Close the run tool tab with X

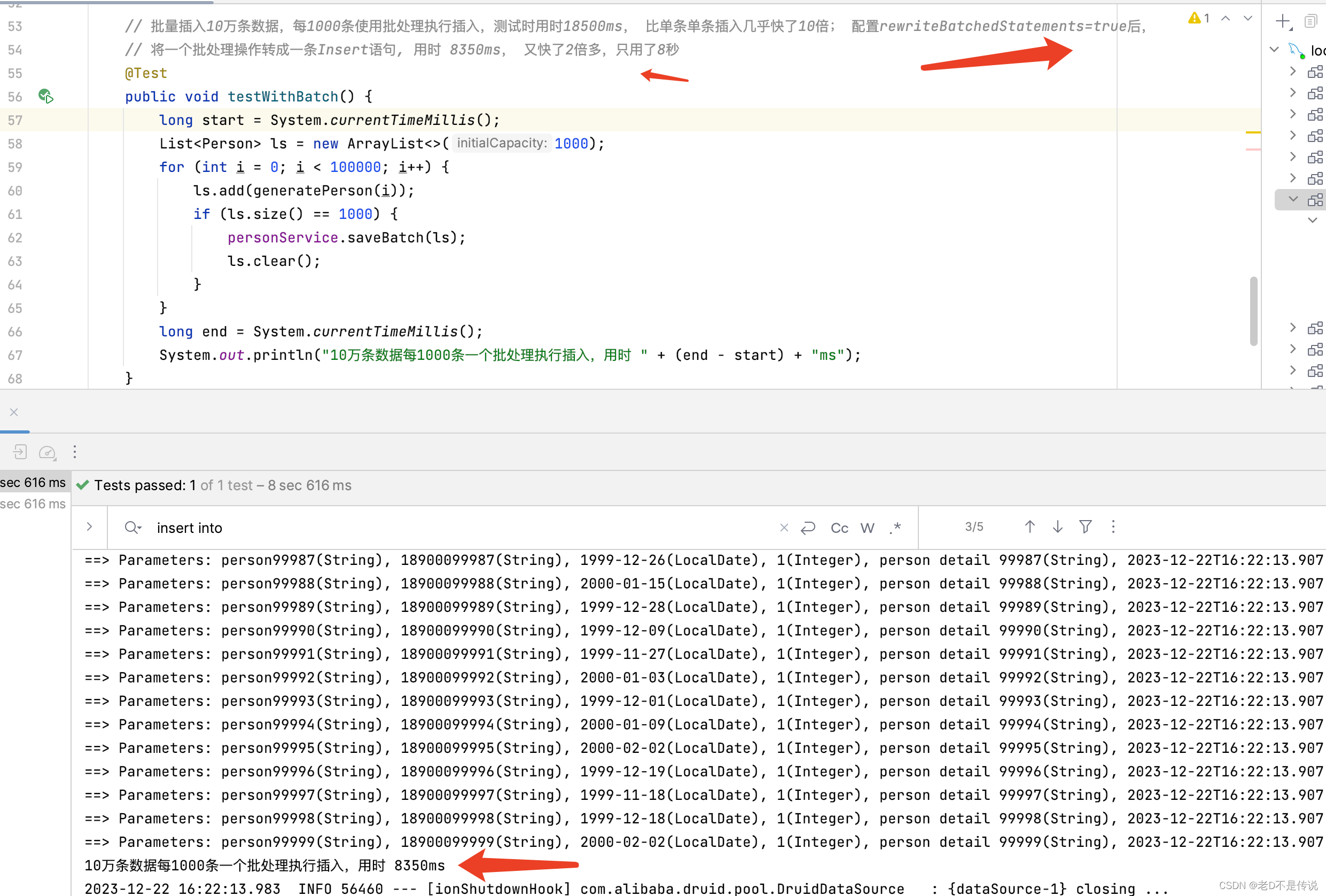(14, 412)
